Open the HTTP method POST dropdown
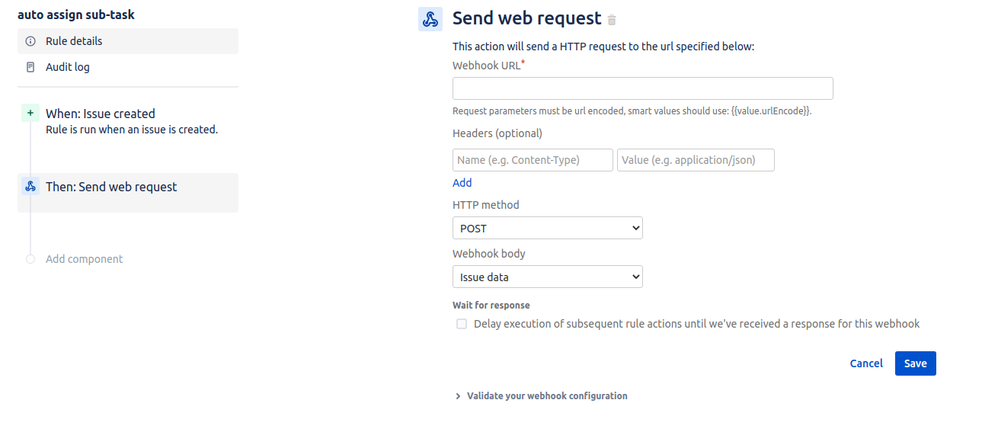Image resolution: width=998 pixels, height=445 pixels. coord(547,228)
